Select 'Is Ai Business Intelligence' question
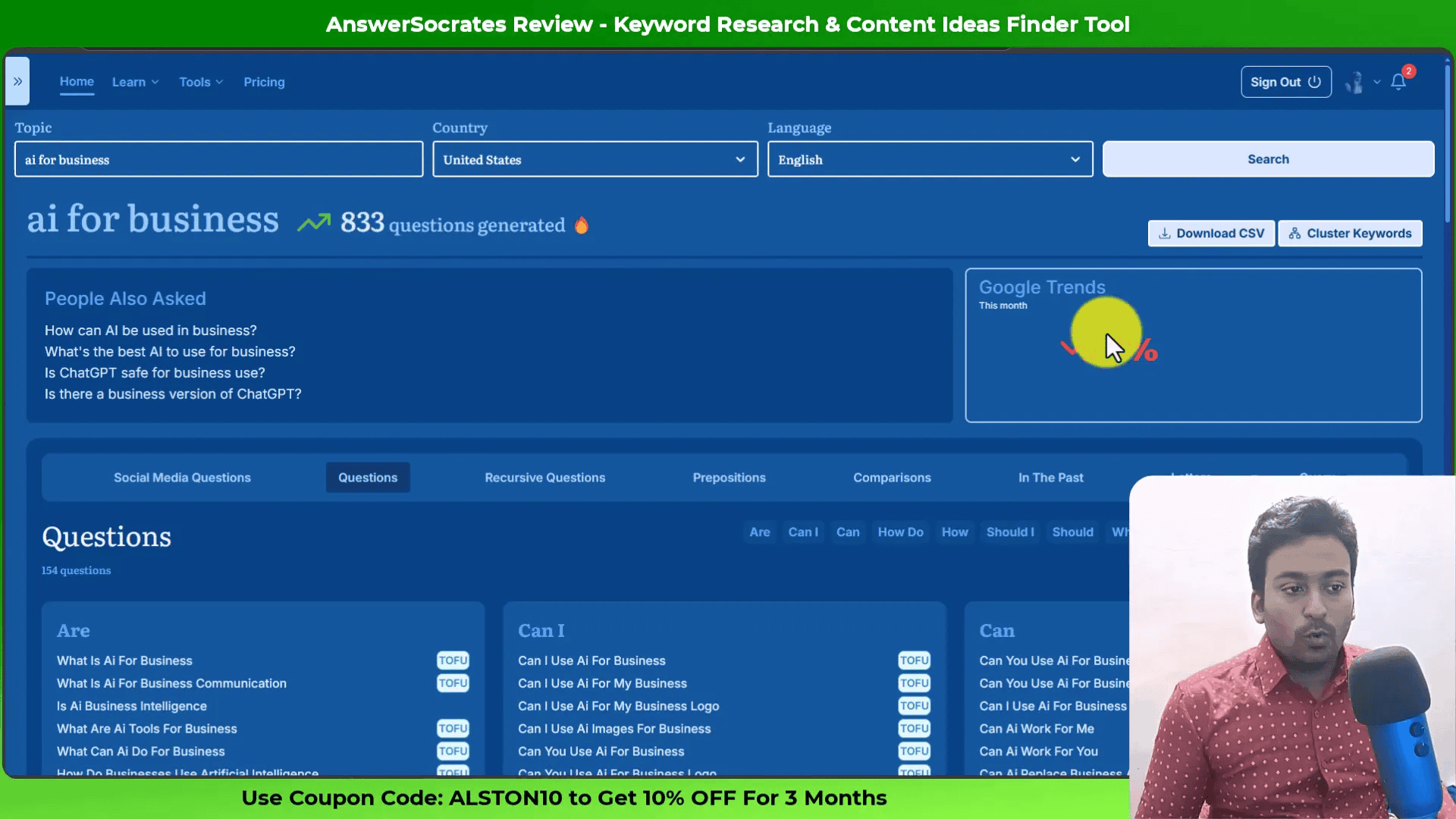The height and width of the screenshot is (819, 1456). 132,706
